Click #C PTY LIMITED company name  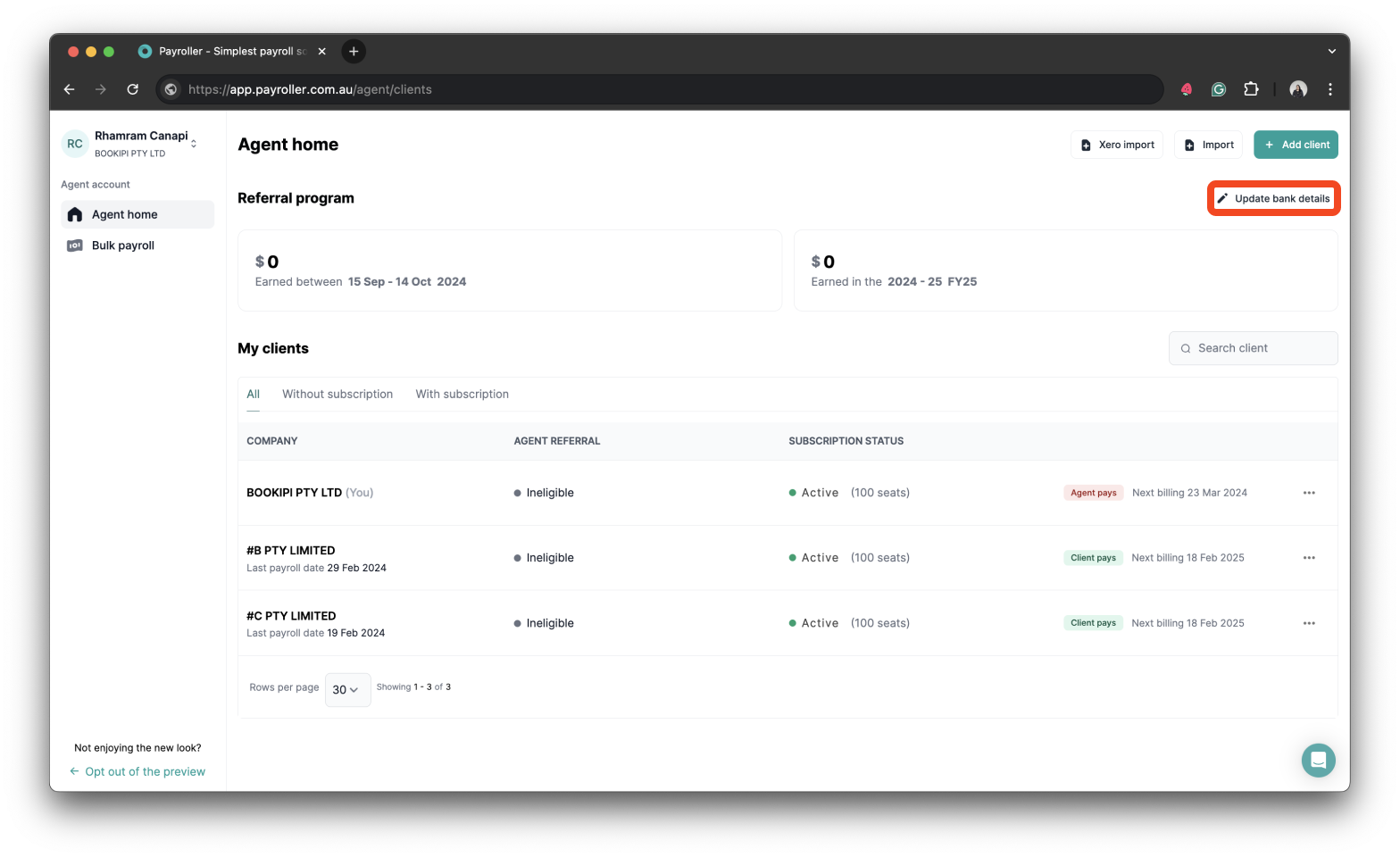click(291, 616)
